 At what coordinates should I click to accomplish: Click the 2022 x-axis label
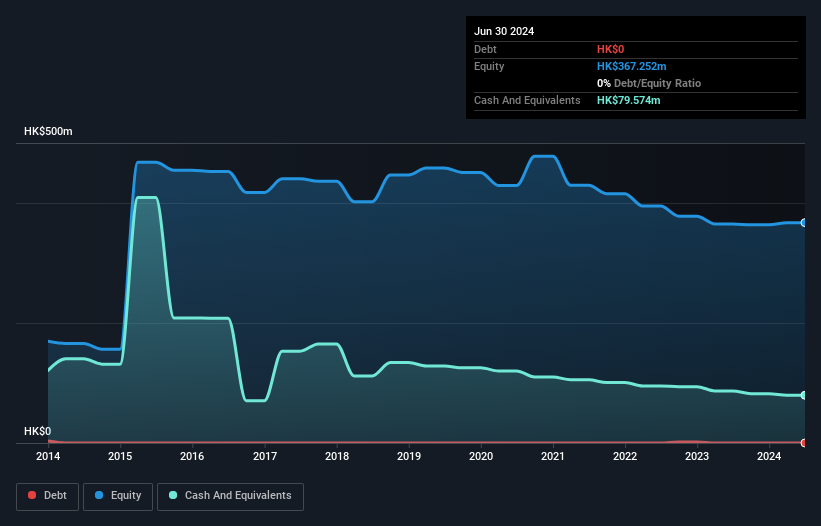point(625,456)
